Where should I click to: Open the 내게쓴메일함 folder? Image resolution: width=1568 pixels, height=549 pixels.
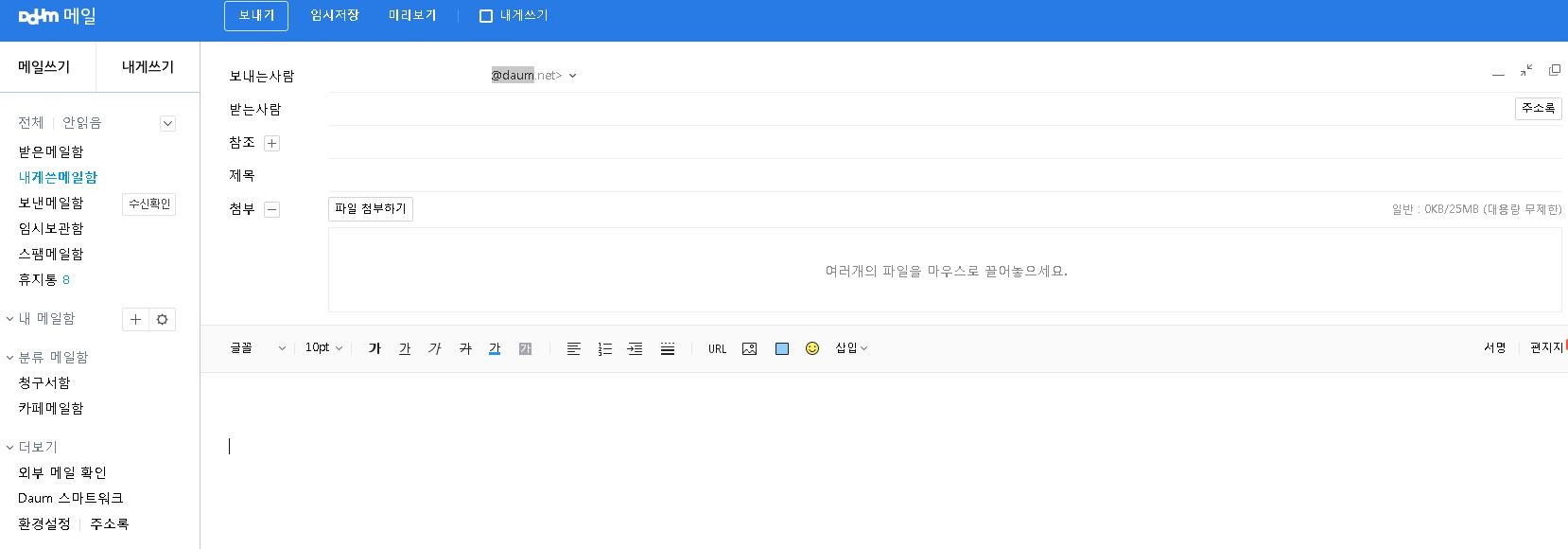[x=58, y=177]
